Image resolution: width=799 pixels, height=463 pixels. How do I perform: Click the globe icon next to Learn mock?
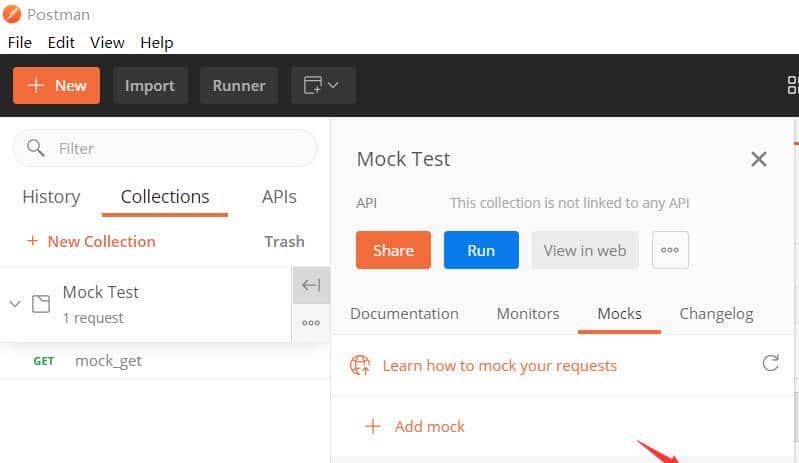[x=360, y=365]
